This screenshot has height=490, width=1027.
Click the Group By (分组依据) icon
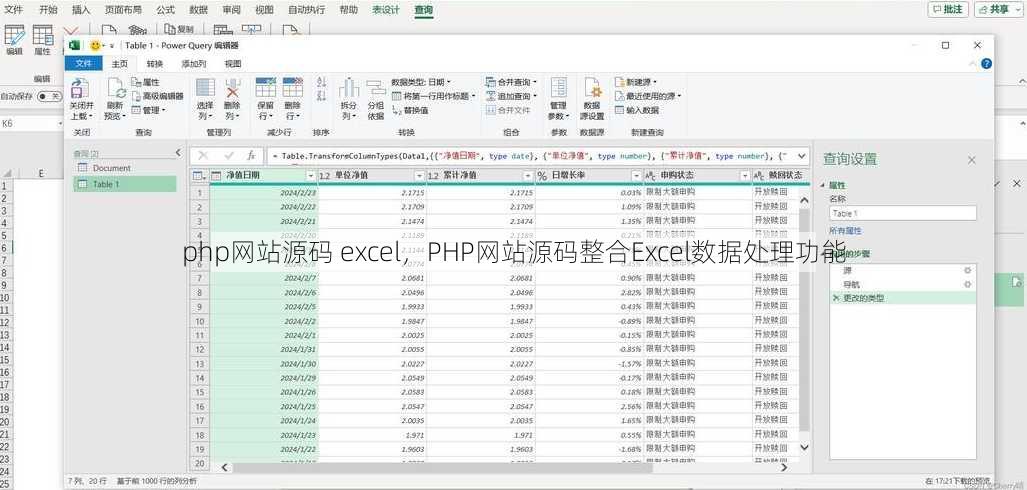point(376,88)
